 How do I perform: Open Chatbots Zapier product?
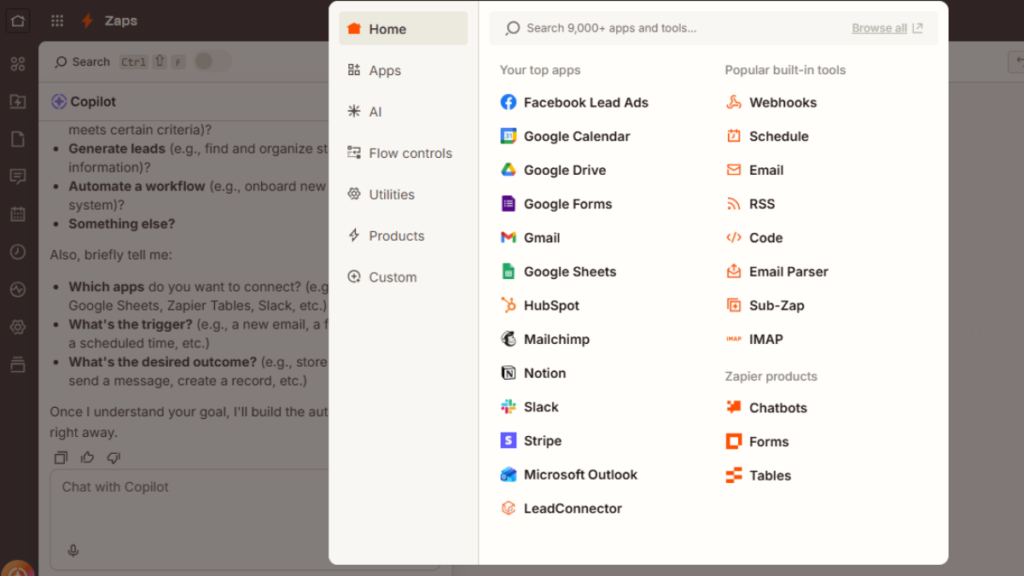[x=766, y=408]
